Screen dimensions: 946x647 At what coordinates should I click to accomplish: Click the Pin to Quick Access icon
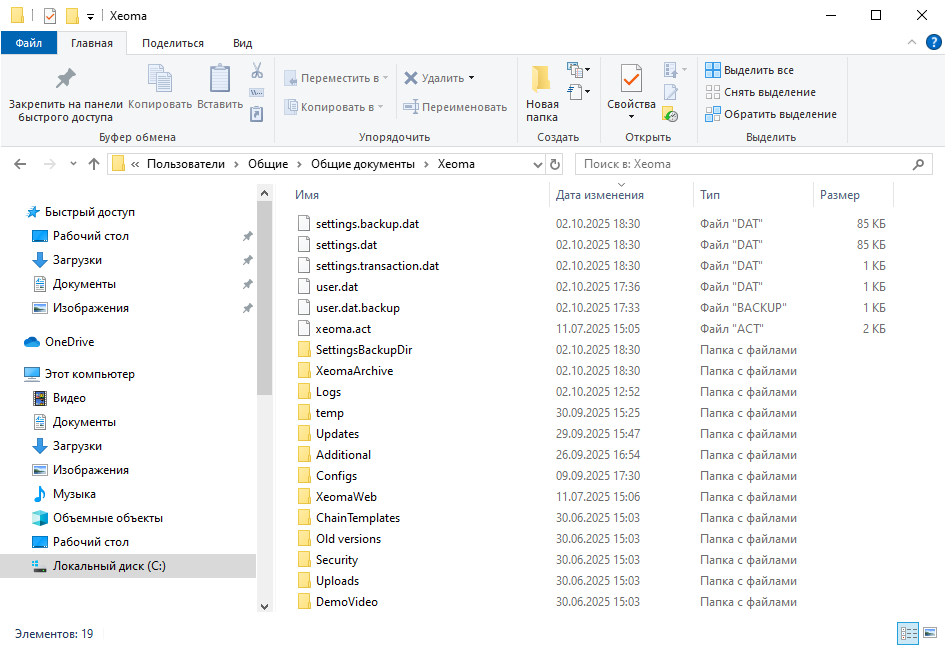click(x=65, y=80)
